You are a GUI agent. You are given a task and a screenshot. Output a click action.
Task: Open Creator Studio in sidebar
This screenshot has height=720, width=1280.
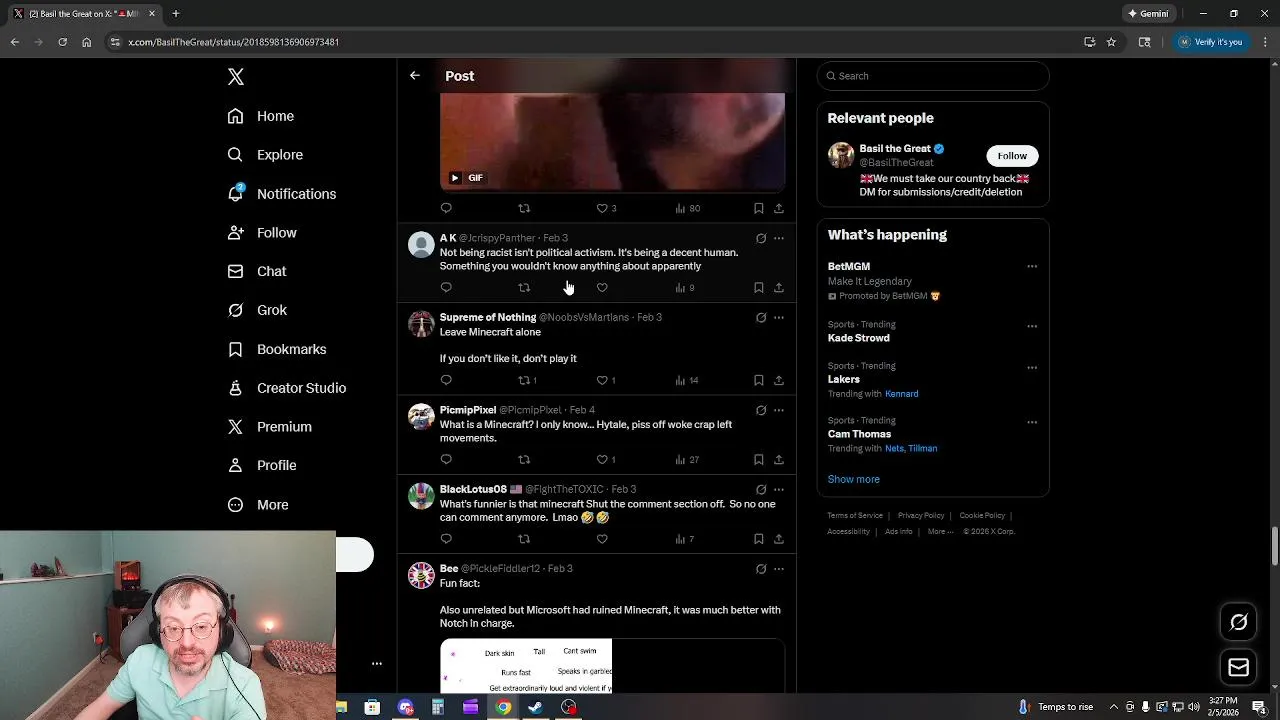(286, 388)
